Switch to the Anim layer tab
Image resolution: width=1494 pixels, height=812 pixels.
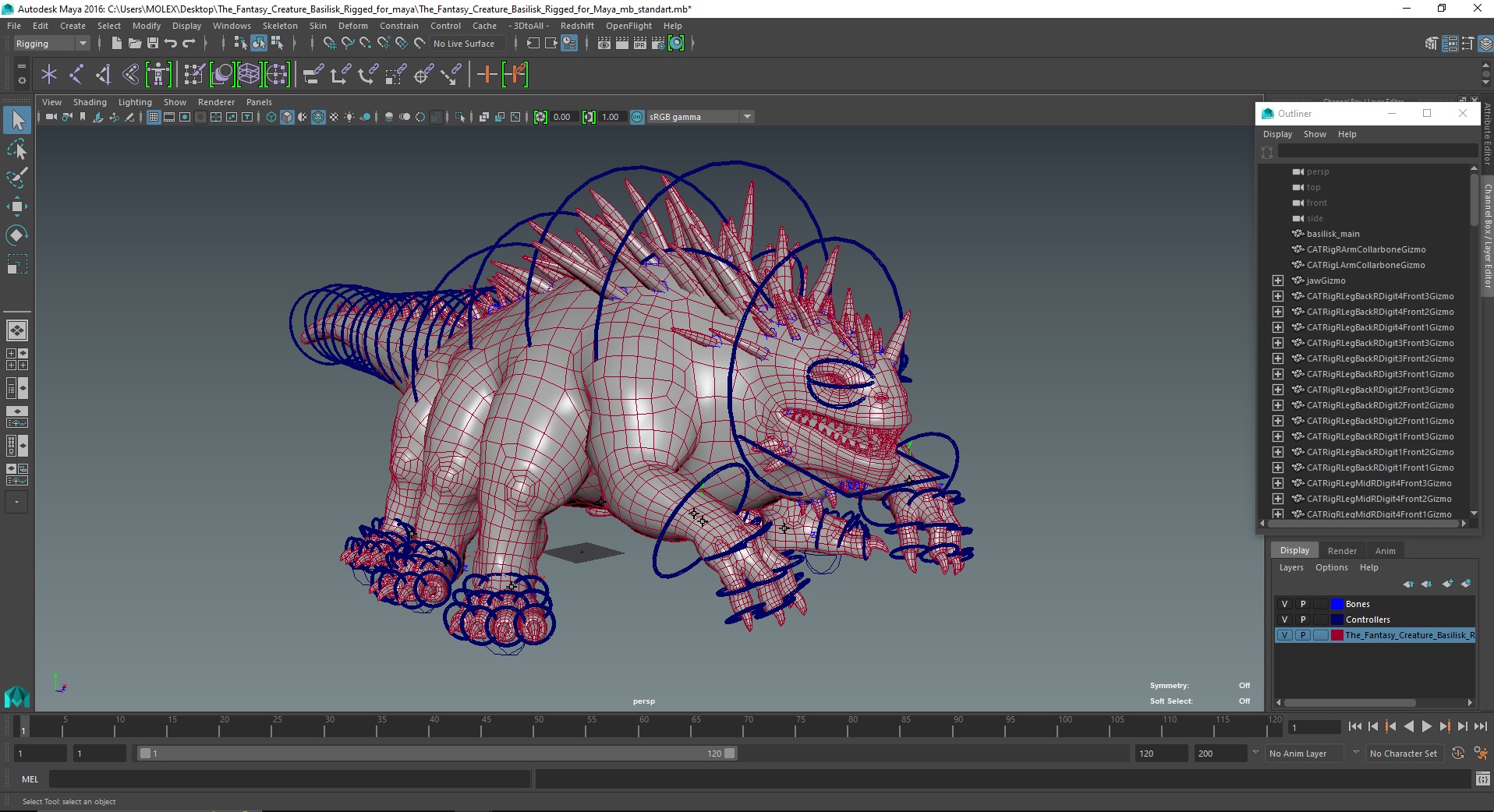coord(1385,550)
